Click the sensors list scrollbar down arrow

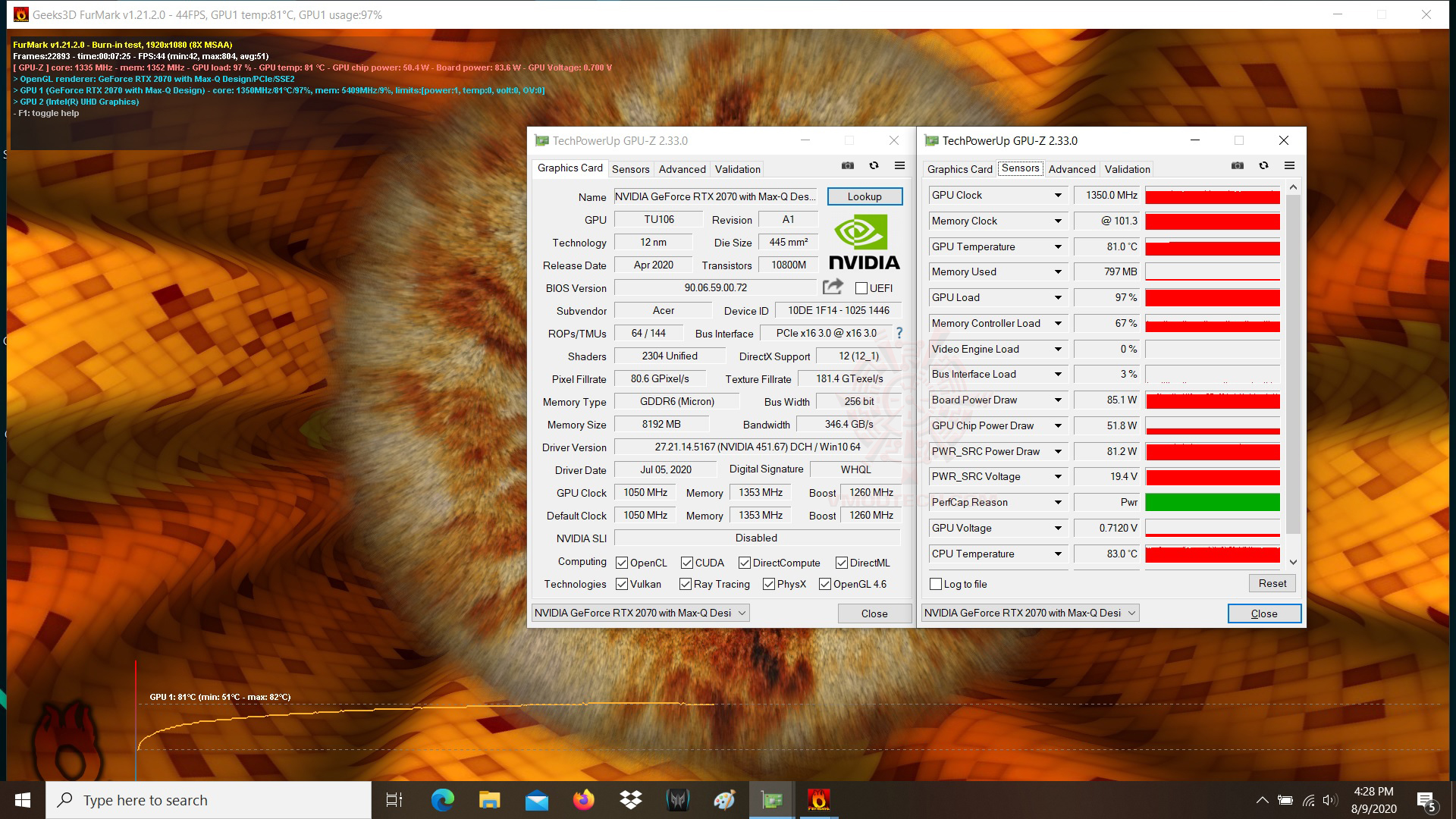click(1294, 563)
